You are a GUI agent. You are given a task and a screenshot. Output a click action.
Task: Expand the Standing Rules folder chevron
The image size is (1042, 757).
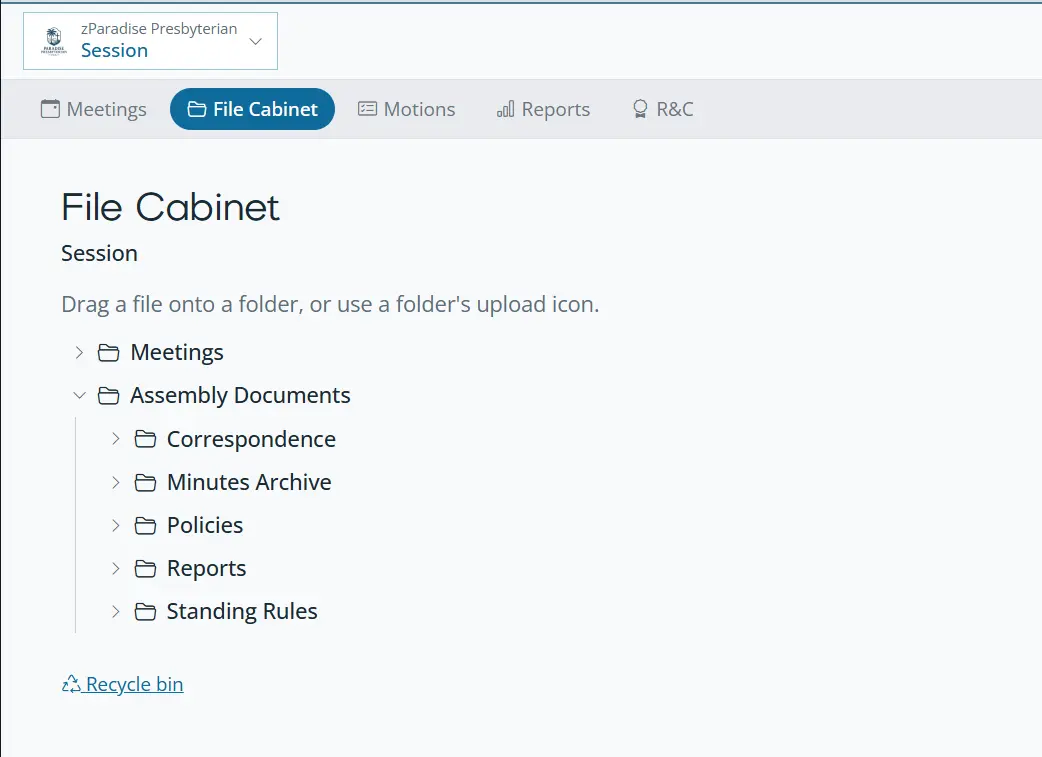click(116, 611)
